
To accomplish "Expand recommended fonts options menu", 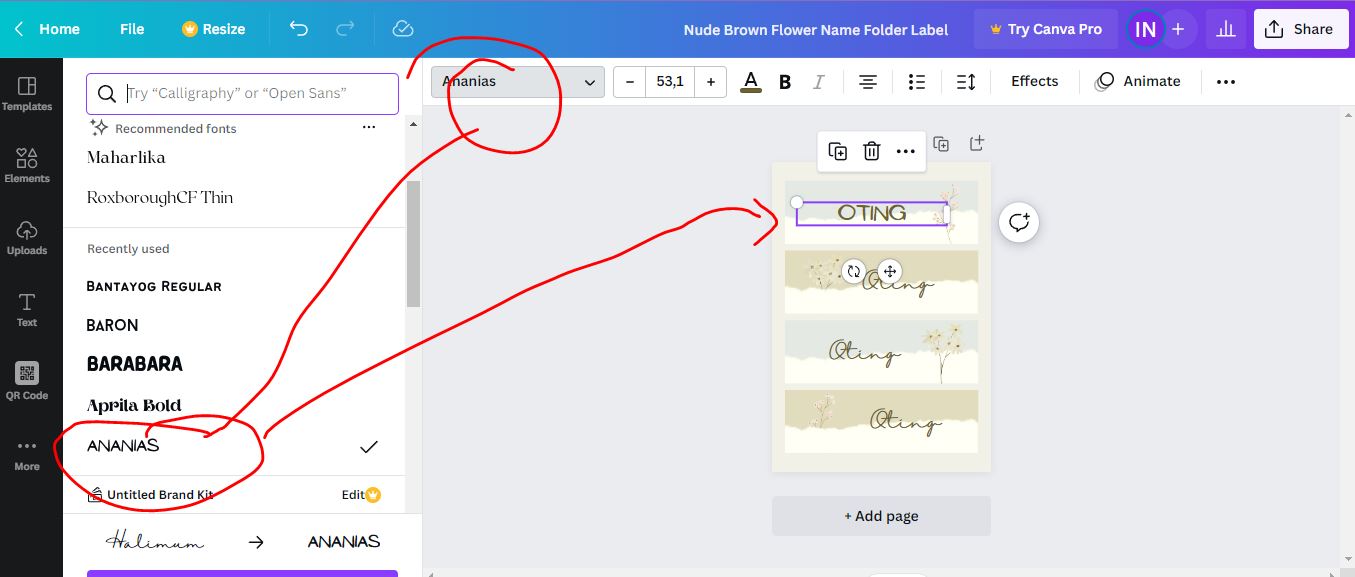I will (369, 128).
